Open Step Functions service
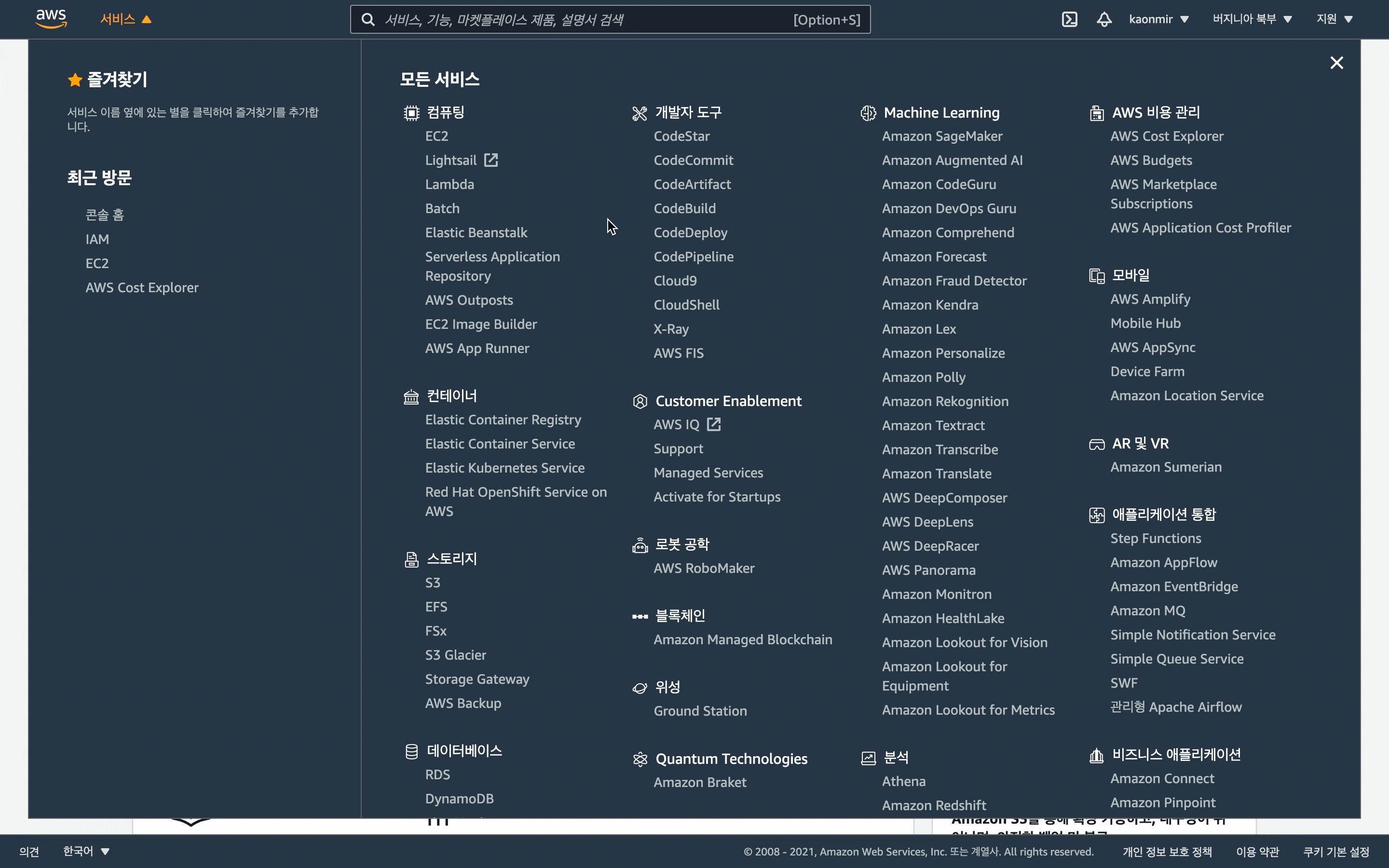 (x=1156, y=538)
